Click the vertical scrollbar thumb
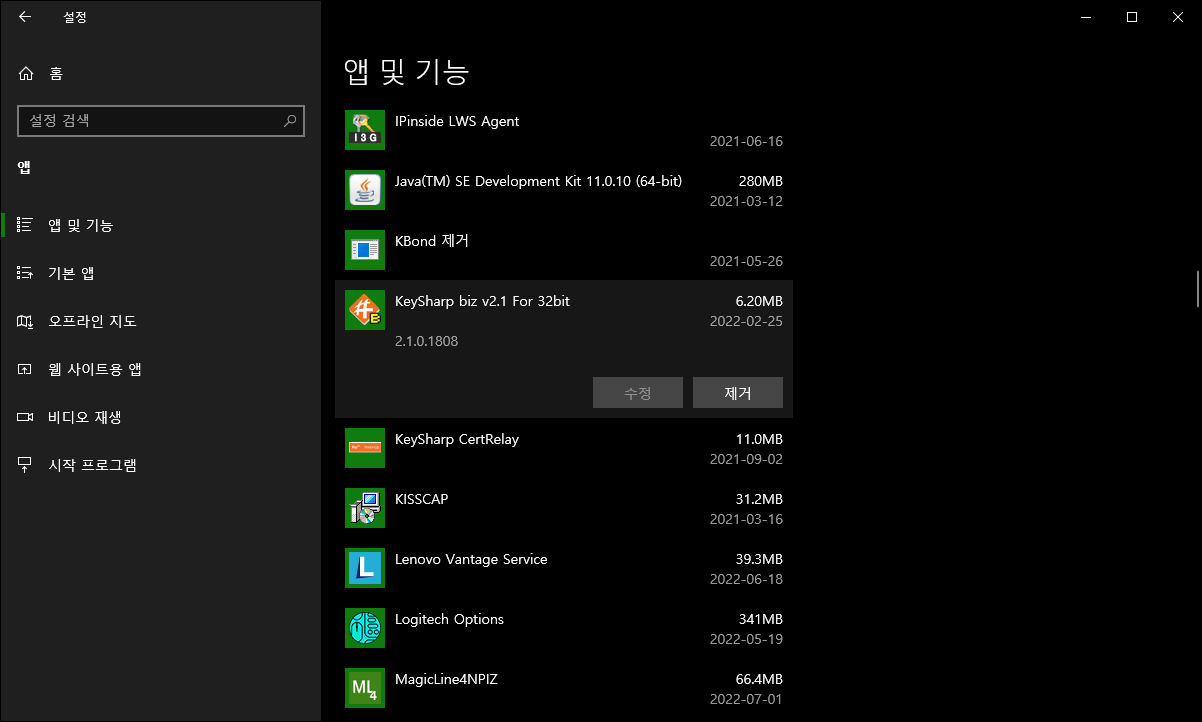1202x722 pixels. (1197, 288)
